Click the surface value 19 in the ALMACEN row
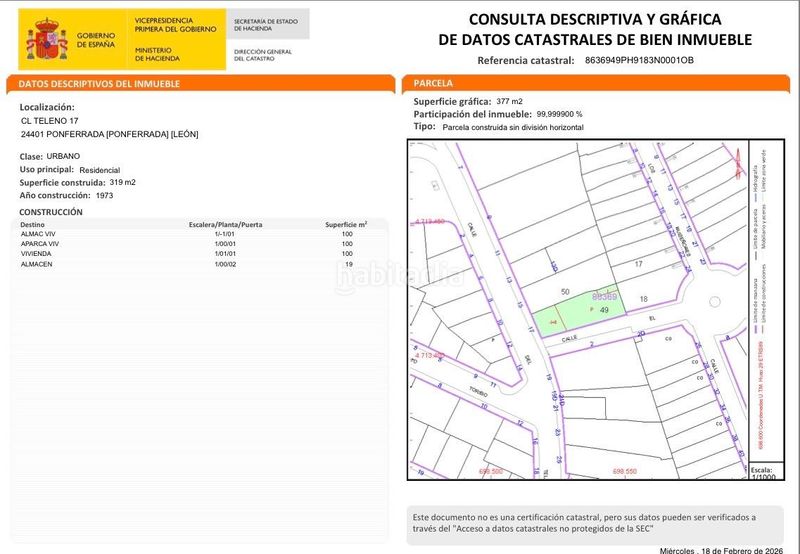 coord(349,264)
